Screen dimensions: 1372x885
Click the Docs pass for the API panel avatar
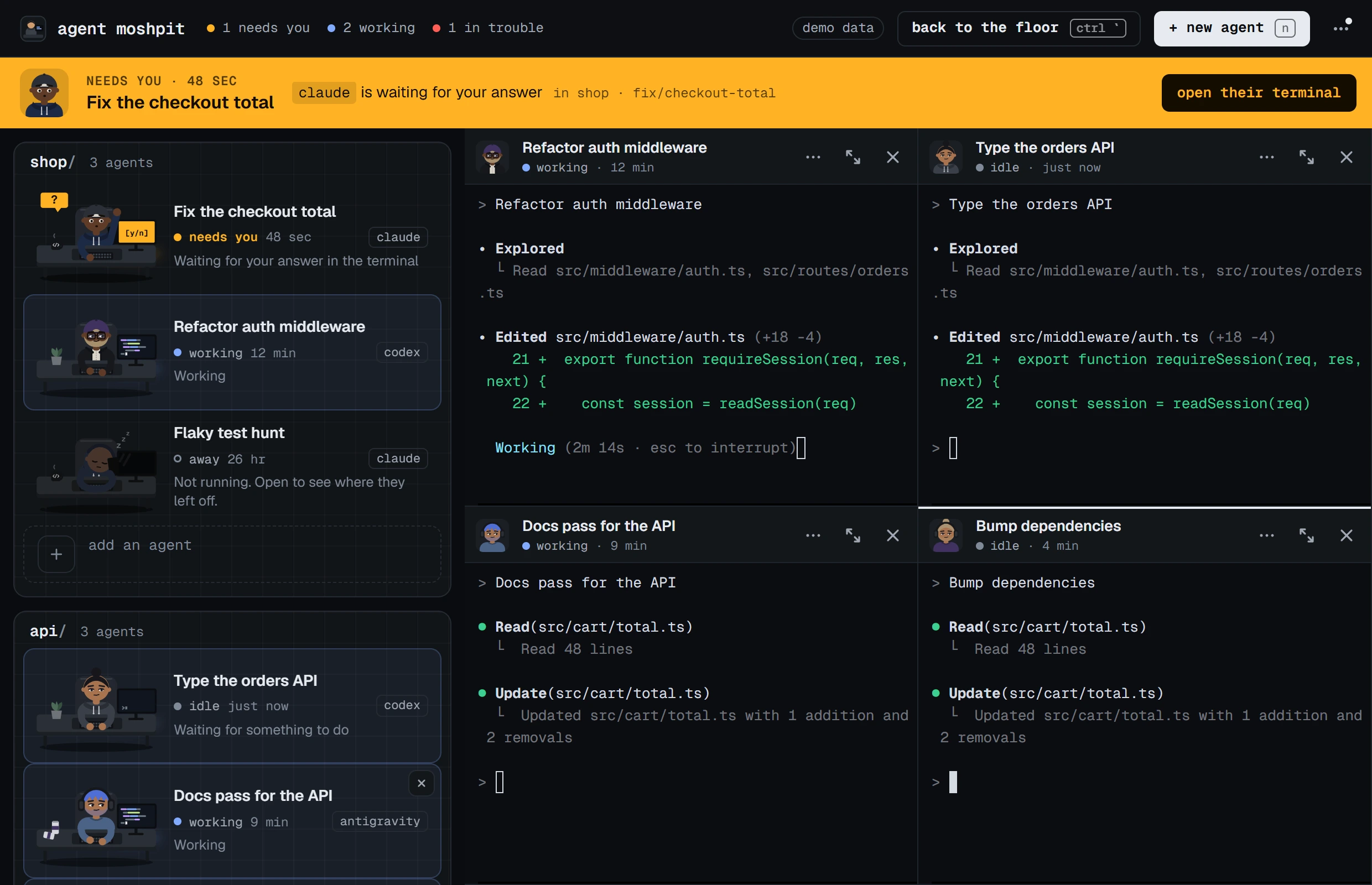(x=492, y=535)
